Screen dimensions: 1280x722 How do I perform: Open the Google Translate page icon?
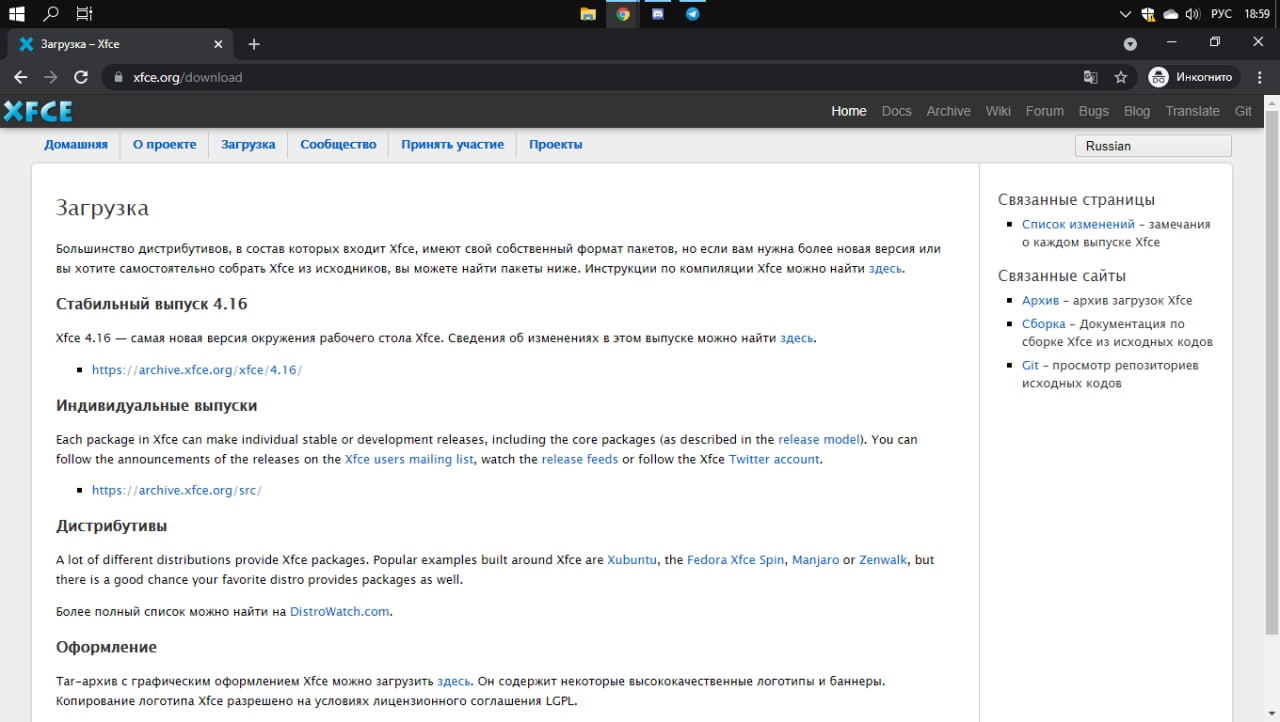1091,77
